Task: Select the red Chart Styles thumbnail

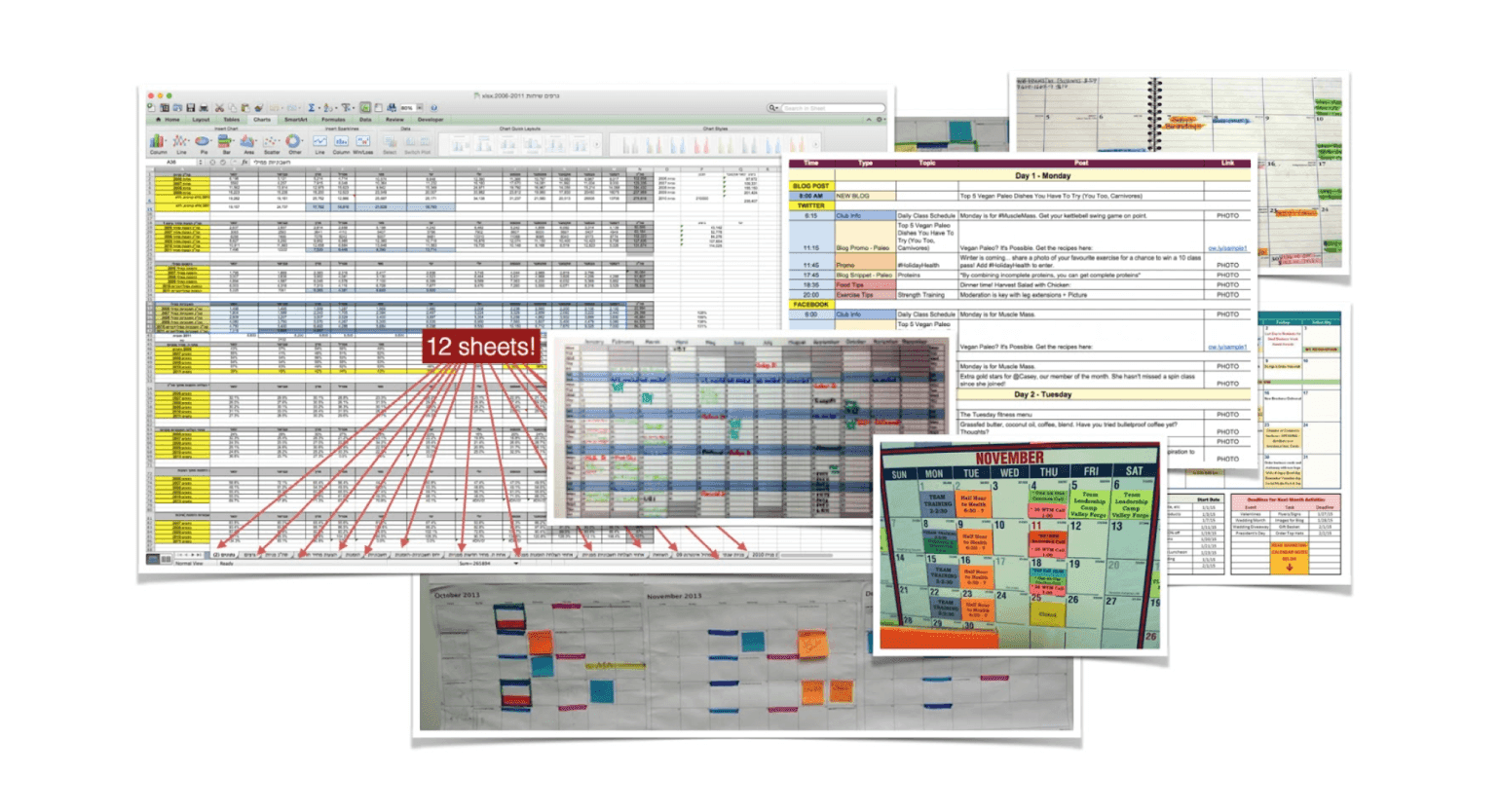Action: 701,145
